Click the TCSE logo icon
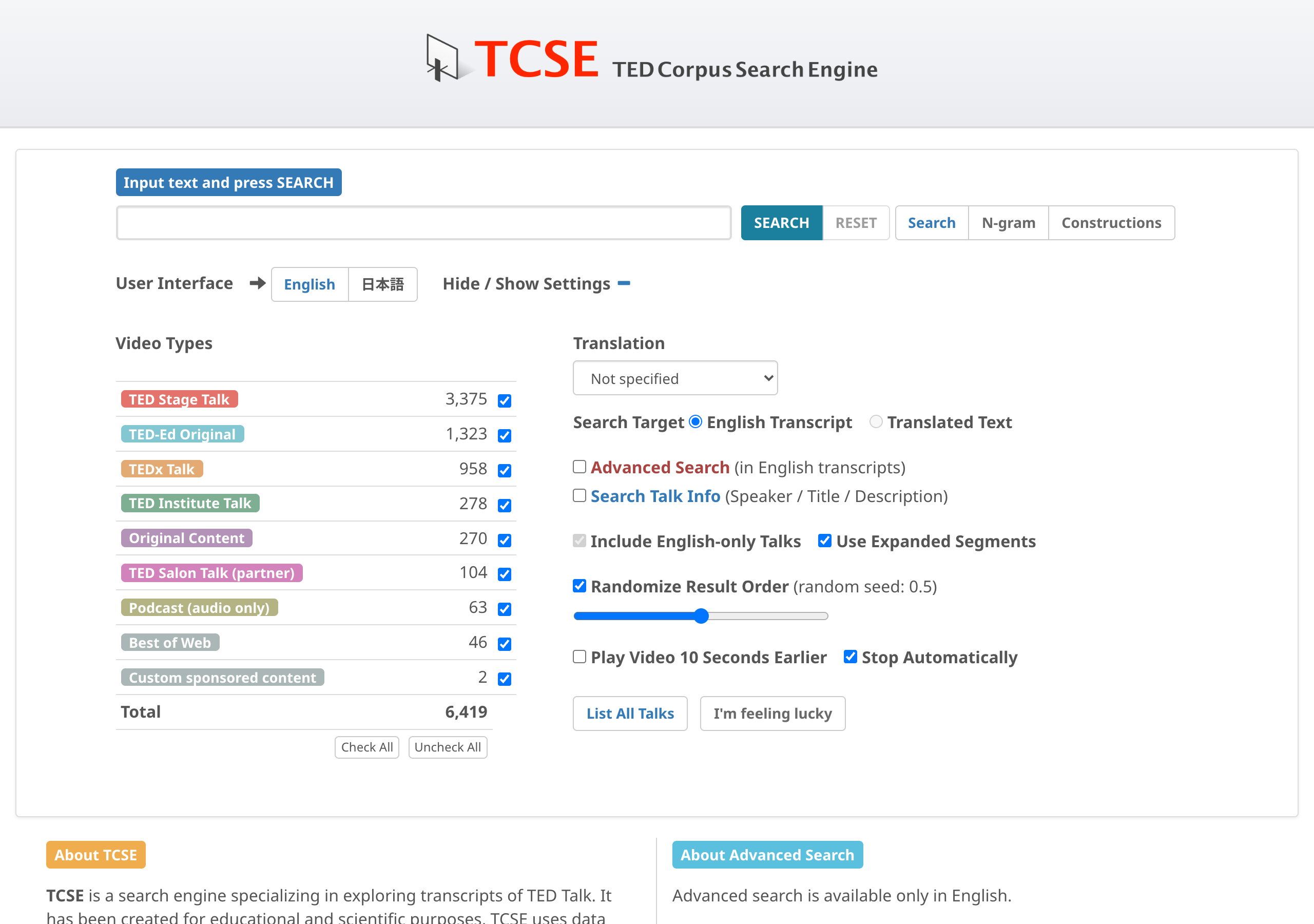This screenshot has width=1314, height=924. pos(442,58)
